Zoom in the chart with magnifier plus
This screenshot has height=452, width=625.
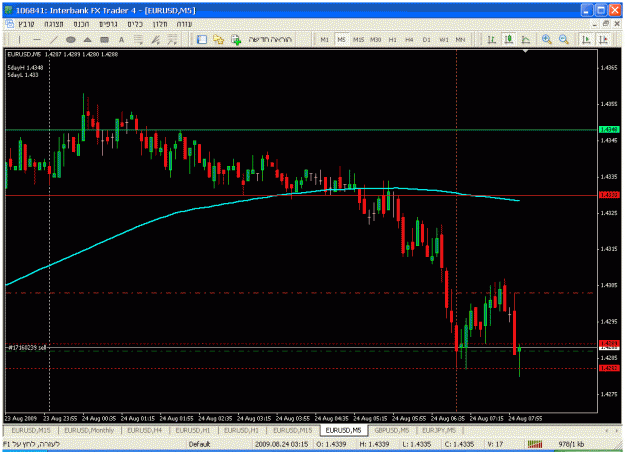coord(546,39)
